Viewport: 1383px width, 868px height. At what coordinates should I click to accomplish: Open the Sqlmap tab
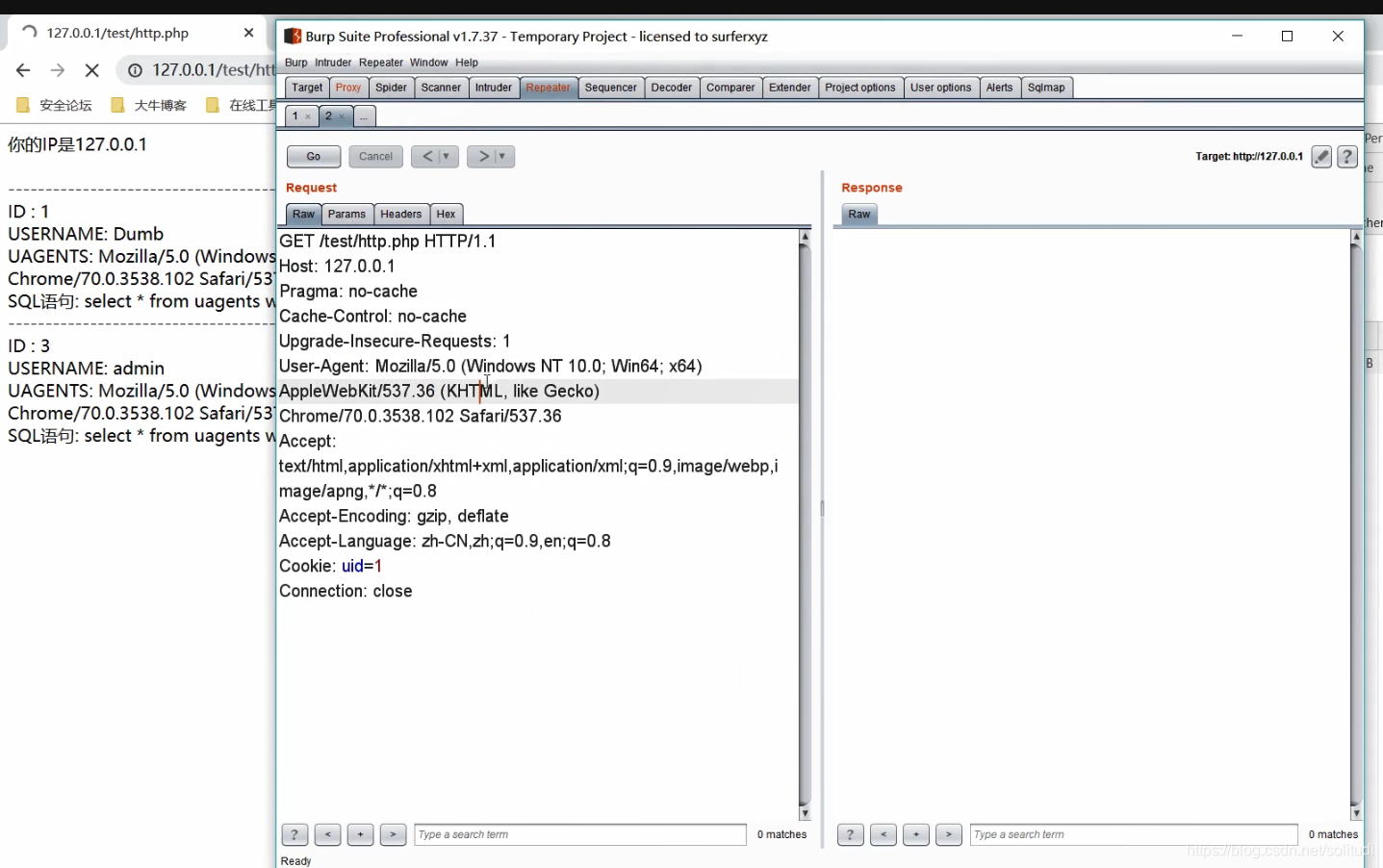pyautogui.click(x=1046, y=88)
